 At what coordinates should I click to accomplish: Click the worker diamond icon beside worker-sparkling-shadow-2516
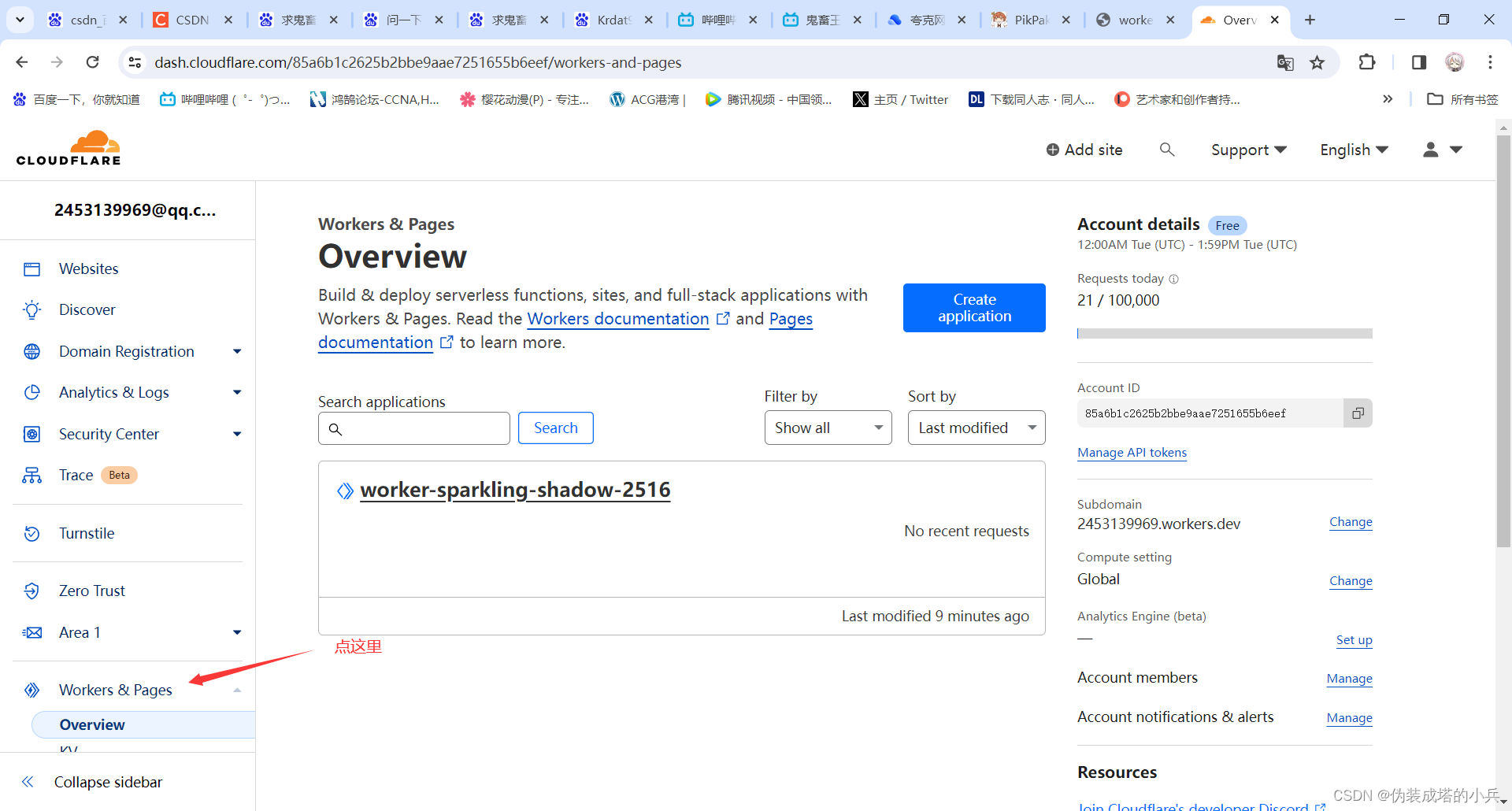[x=345, y=491]
